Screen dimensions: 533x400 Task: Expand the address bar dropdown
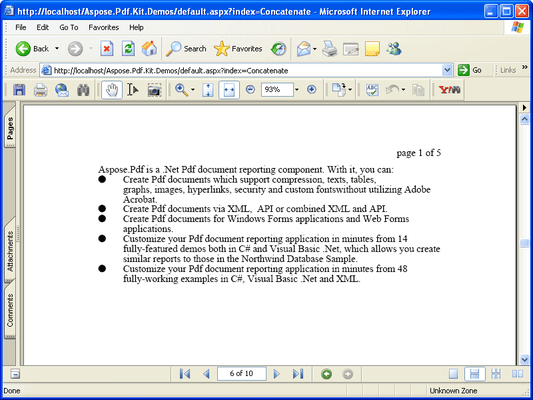(448, 70)
